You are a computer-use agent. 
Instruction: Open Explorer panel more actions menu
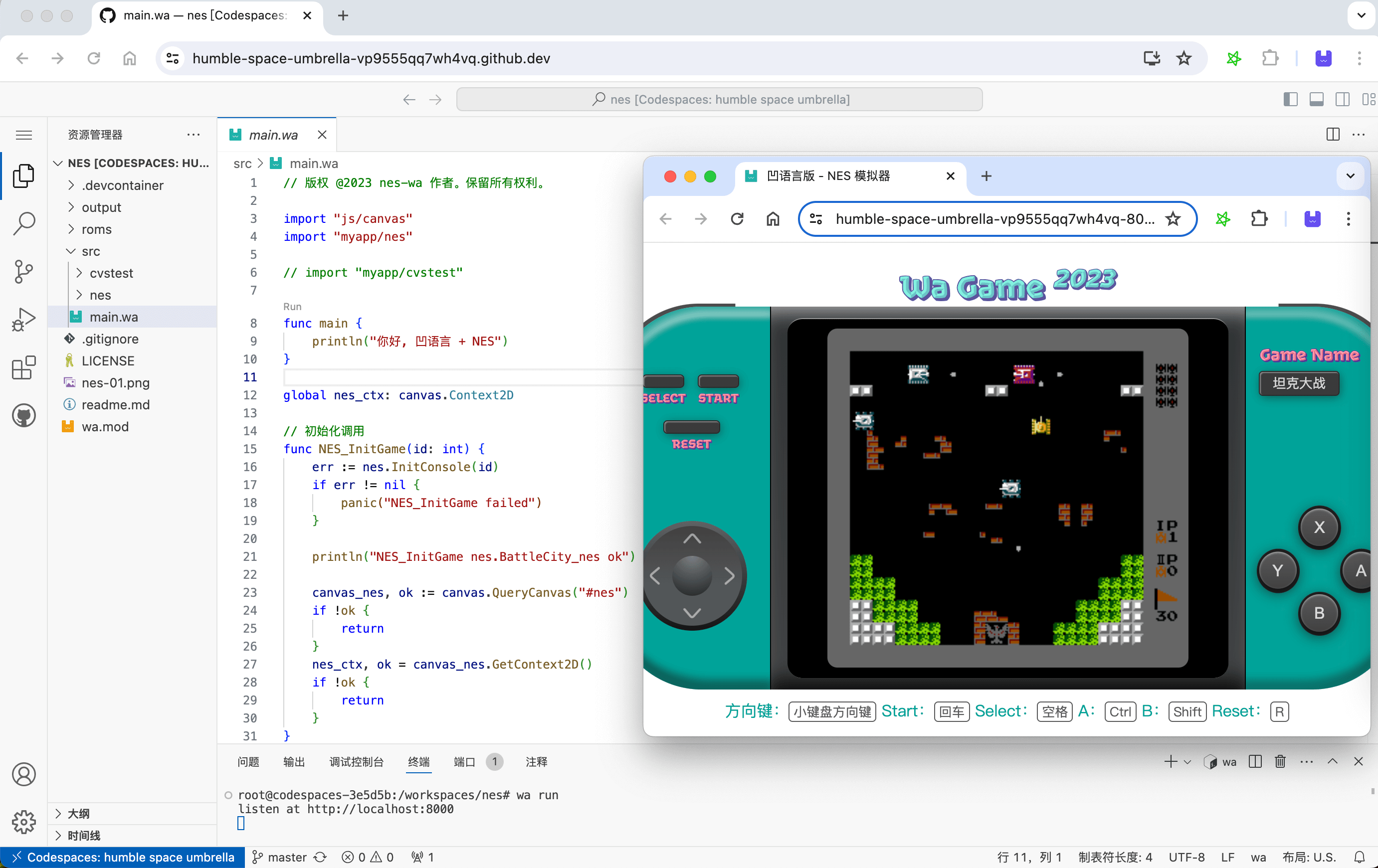[194, 135]
